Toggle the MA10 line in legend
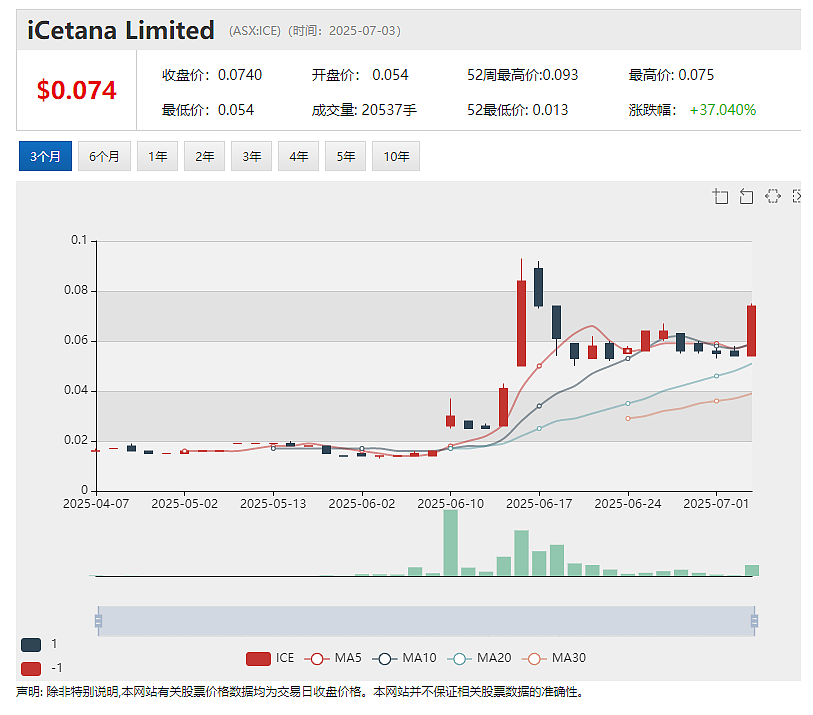Viewport: 813px width, 715px height. click(404, 658)
